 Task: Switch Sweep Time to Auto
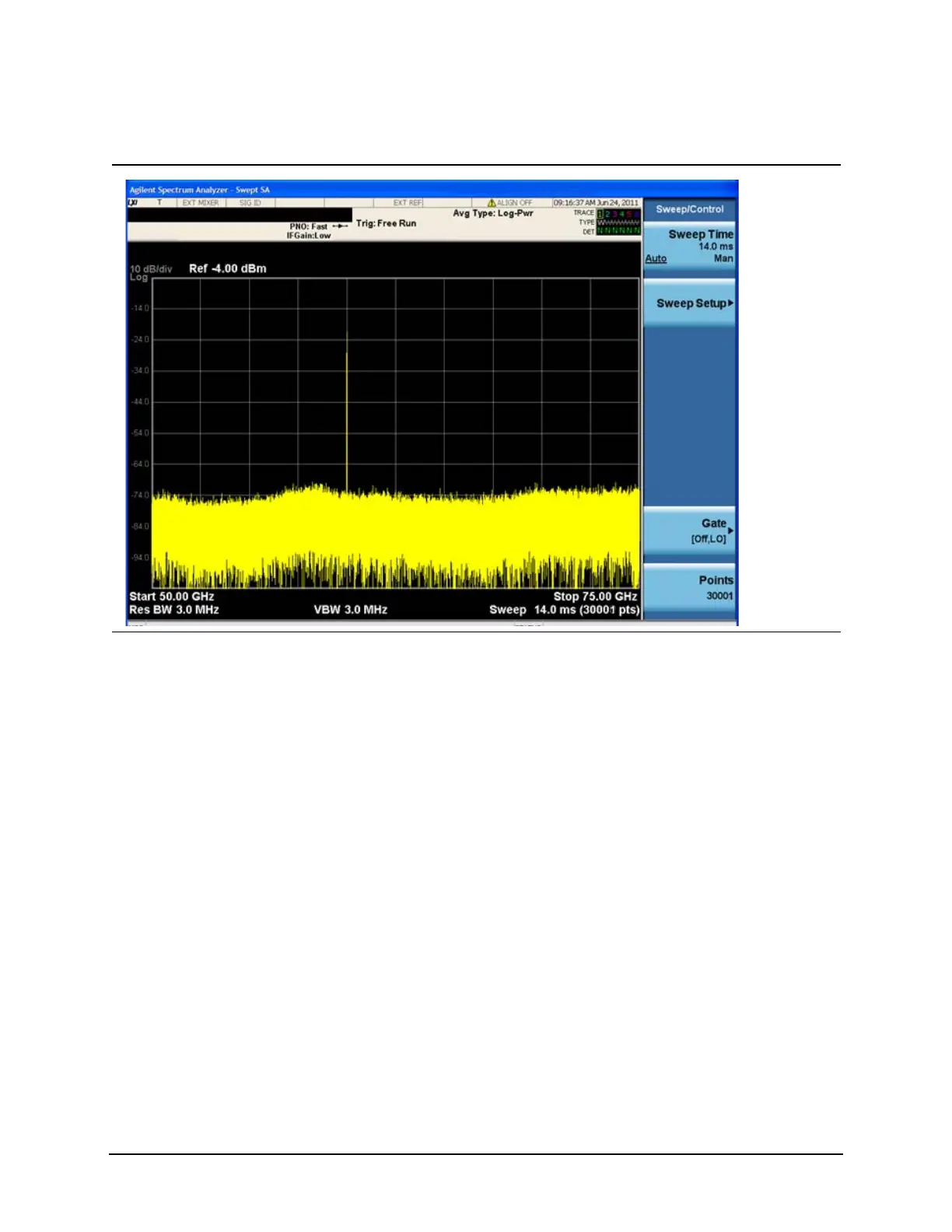pyautogui.click(x=656, y=259)
